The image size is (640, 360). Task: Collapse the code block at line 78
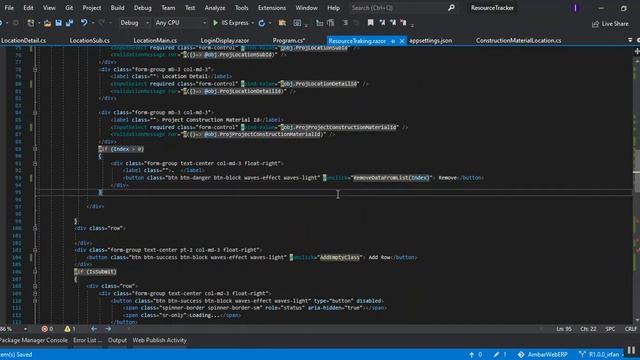(35, 69)
